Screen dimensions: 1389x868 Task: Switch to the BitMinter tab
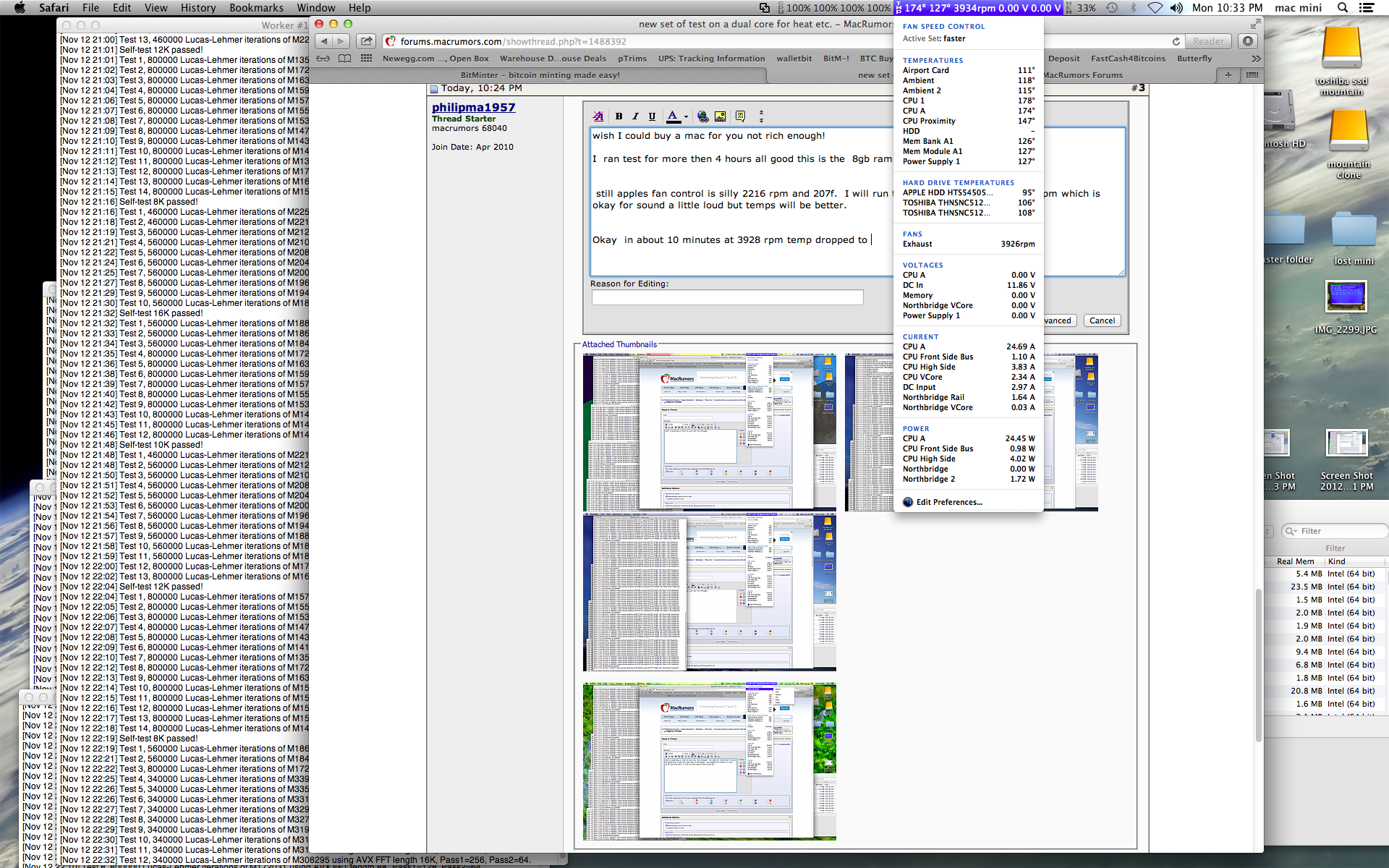[x=540, y=75]
